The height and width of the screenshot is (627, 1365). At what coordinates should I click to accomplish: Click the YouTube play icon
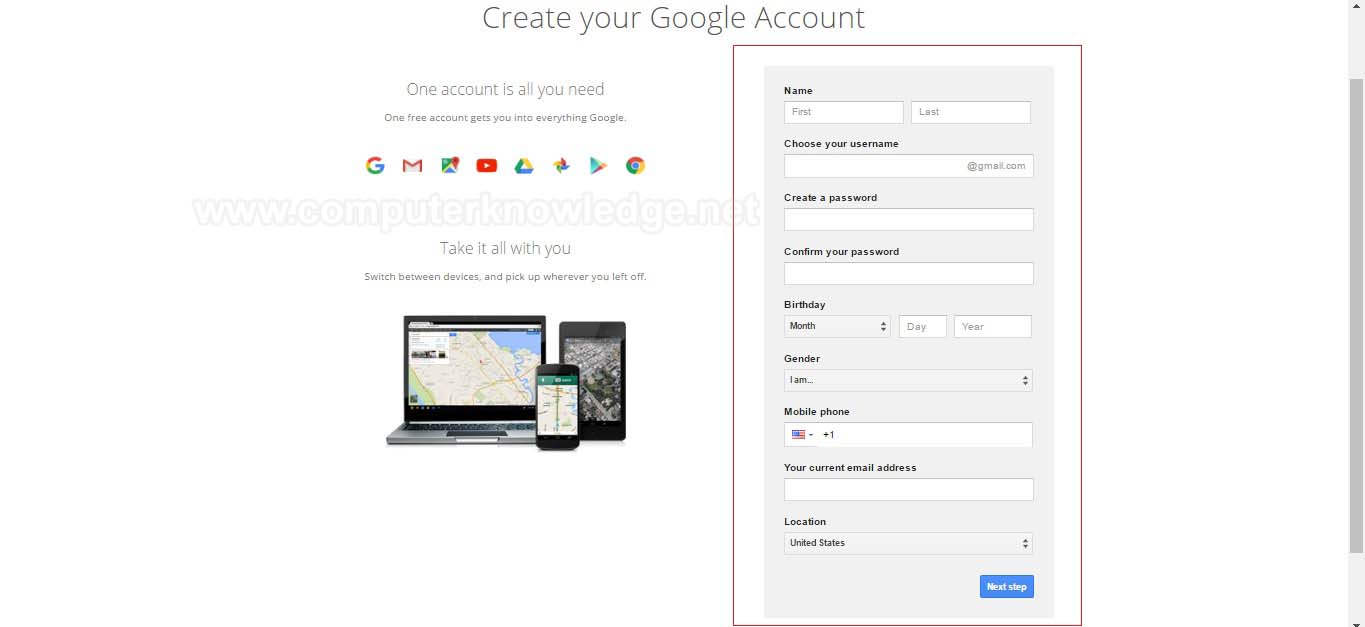pos(487,166)
